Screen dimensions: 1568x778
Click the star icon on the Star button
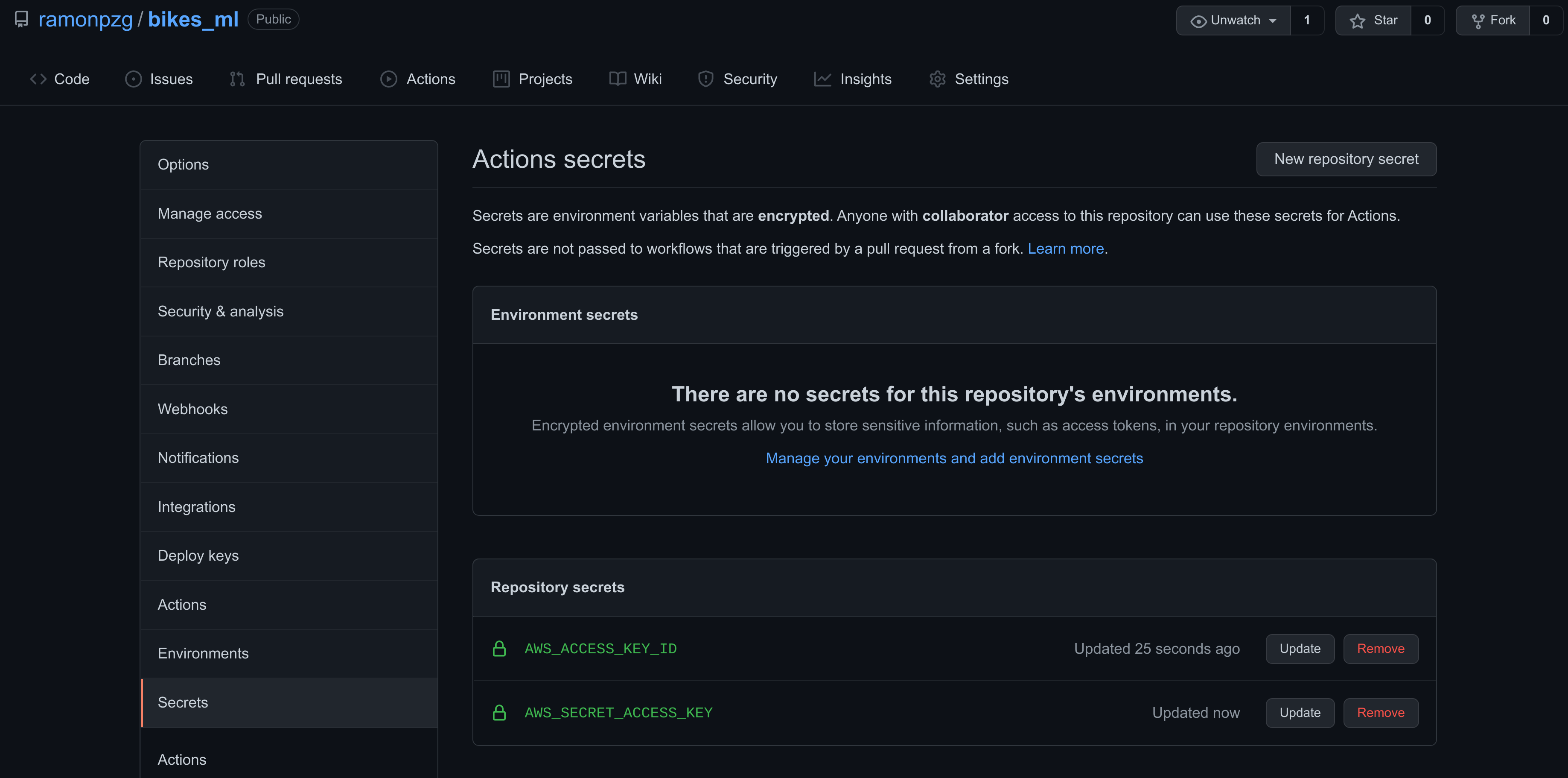pos(1357,21)
